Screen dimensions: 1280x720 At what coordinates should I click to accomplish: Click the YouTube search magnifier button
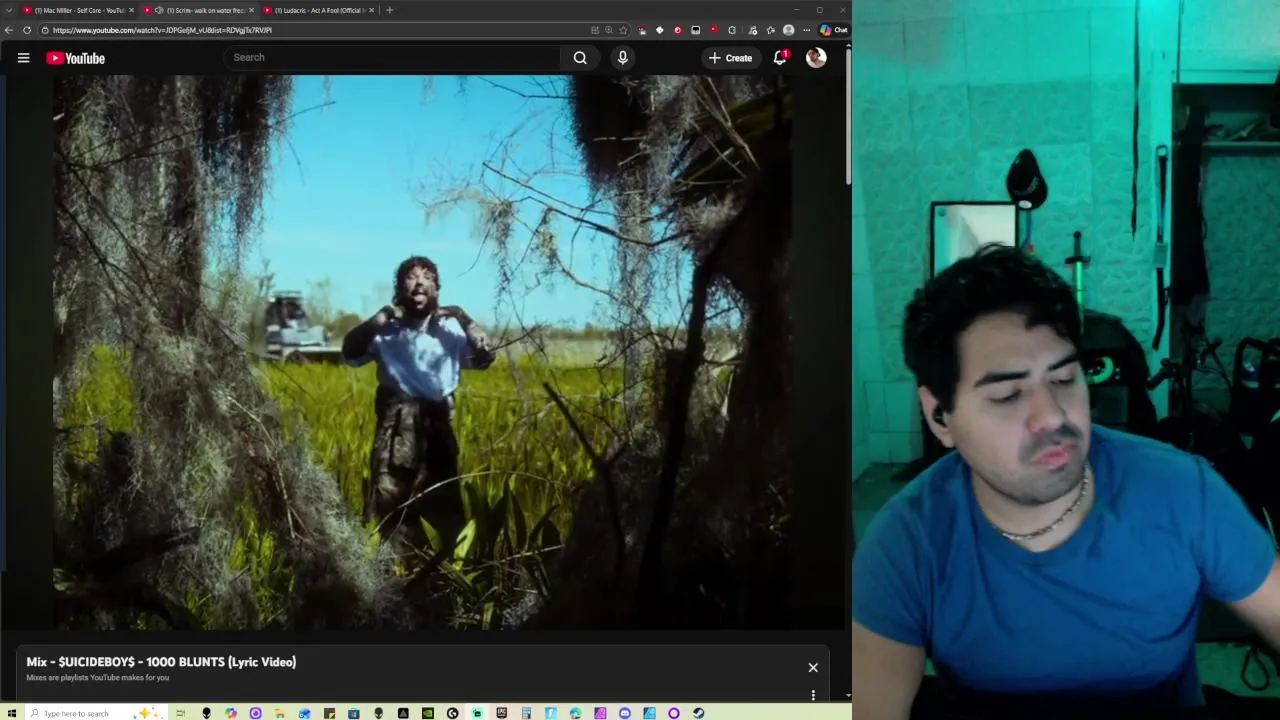(580, 58)
